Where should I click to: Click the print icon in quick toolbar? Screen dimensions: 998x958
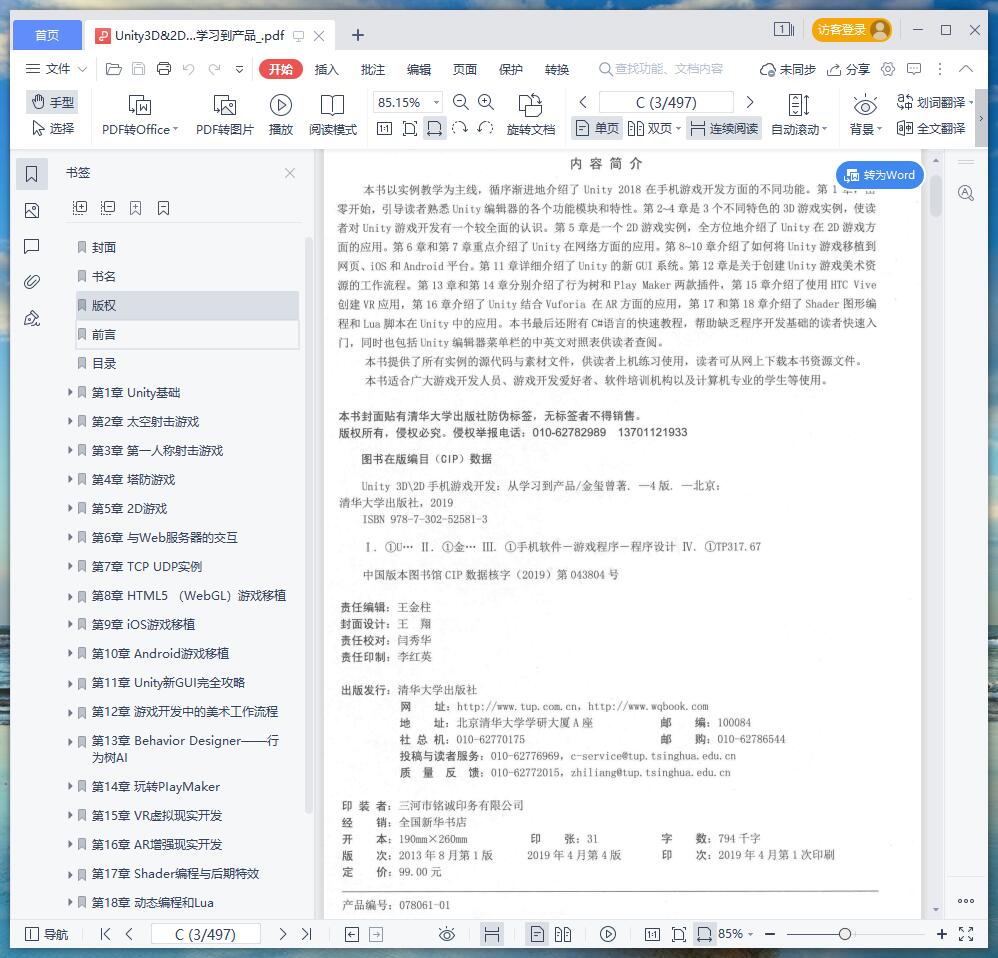[164, 69]
